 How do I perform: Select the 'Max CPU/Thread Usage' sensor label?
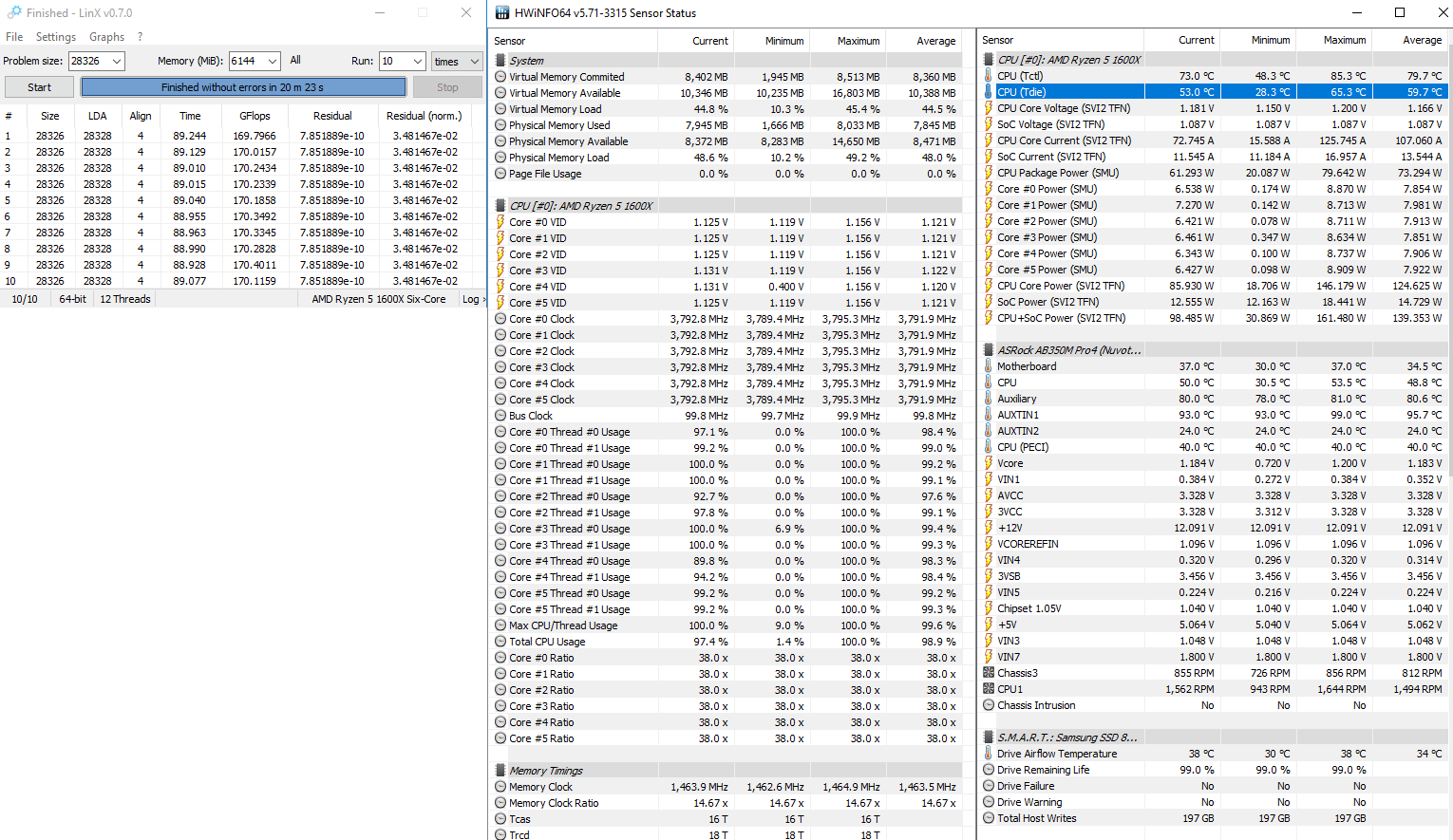[x=563, y=625]
